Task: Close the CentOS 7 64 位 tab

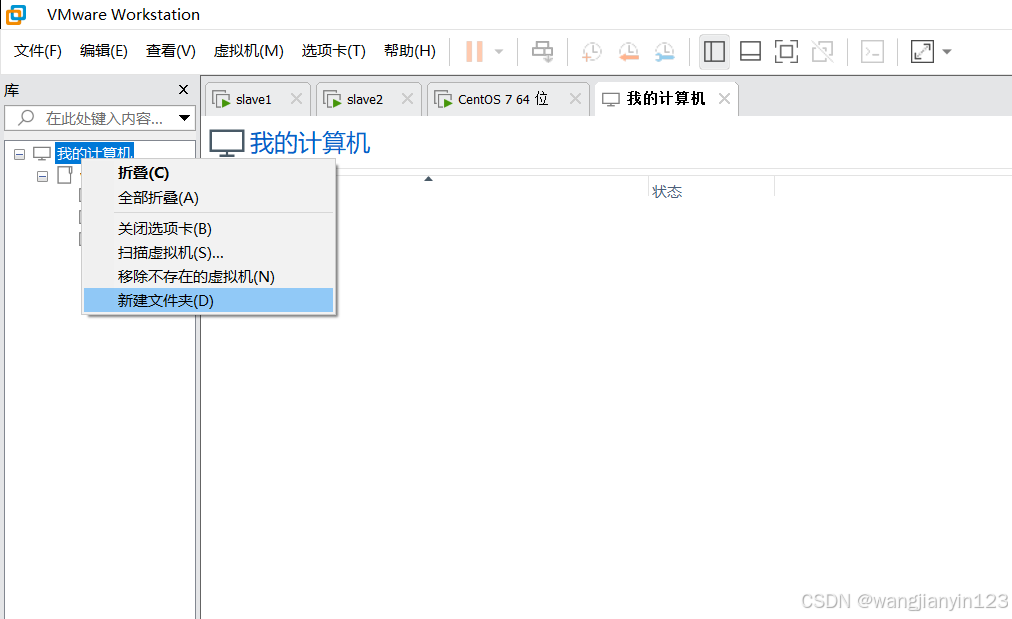Action: (575, 99)
